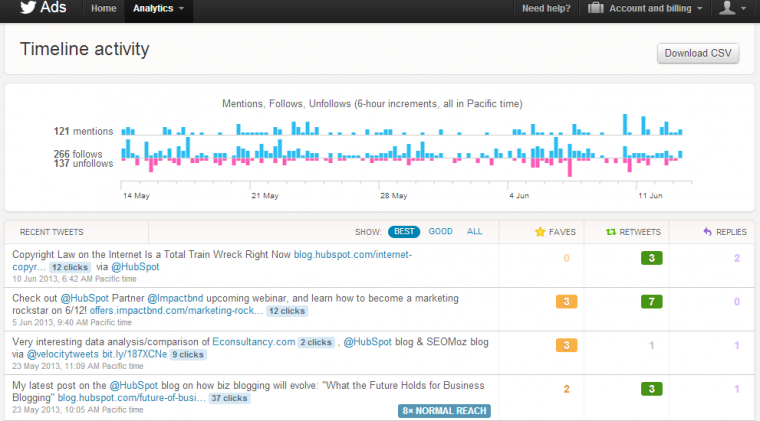Click the Replies arrow column icon

708,232
